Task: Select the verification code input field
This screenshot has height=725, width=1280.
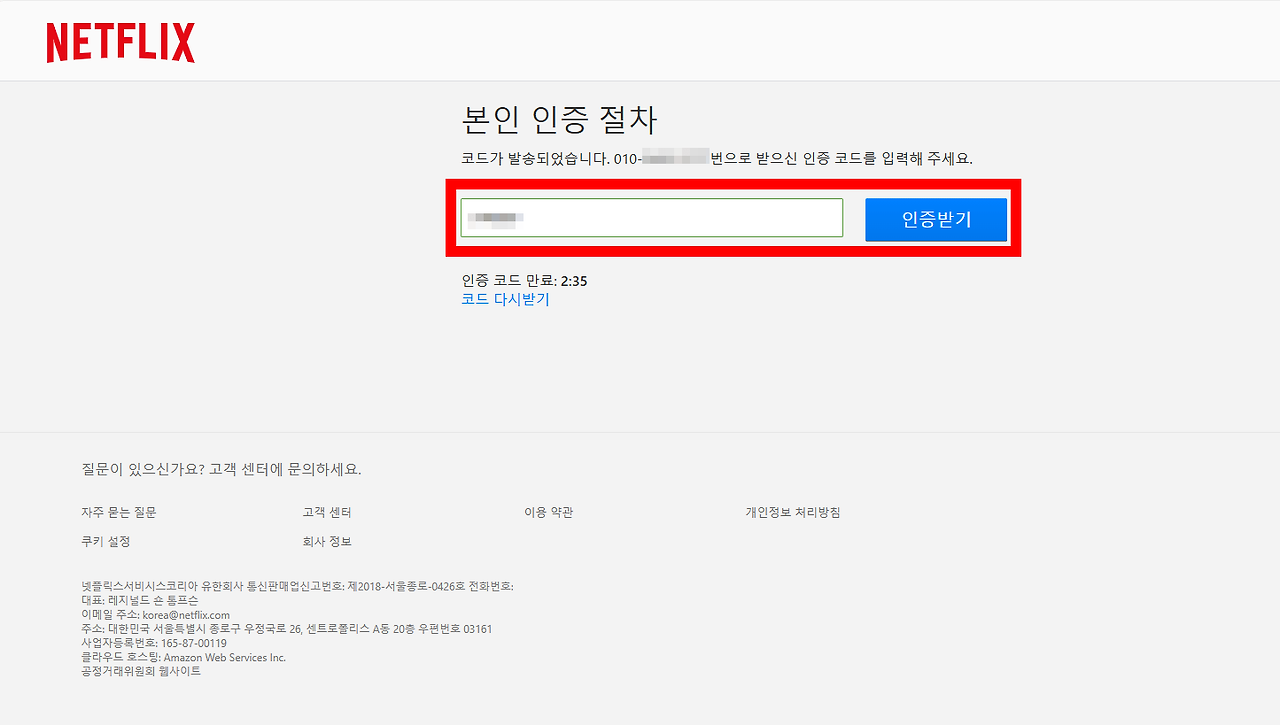Action: (x=650, y=218)
